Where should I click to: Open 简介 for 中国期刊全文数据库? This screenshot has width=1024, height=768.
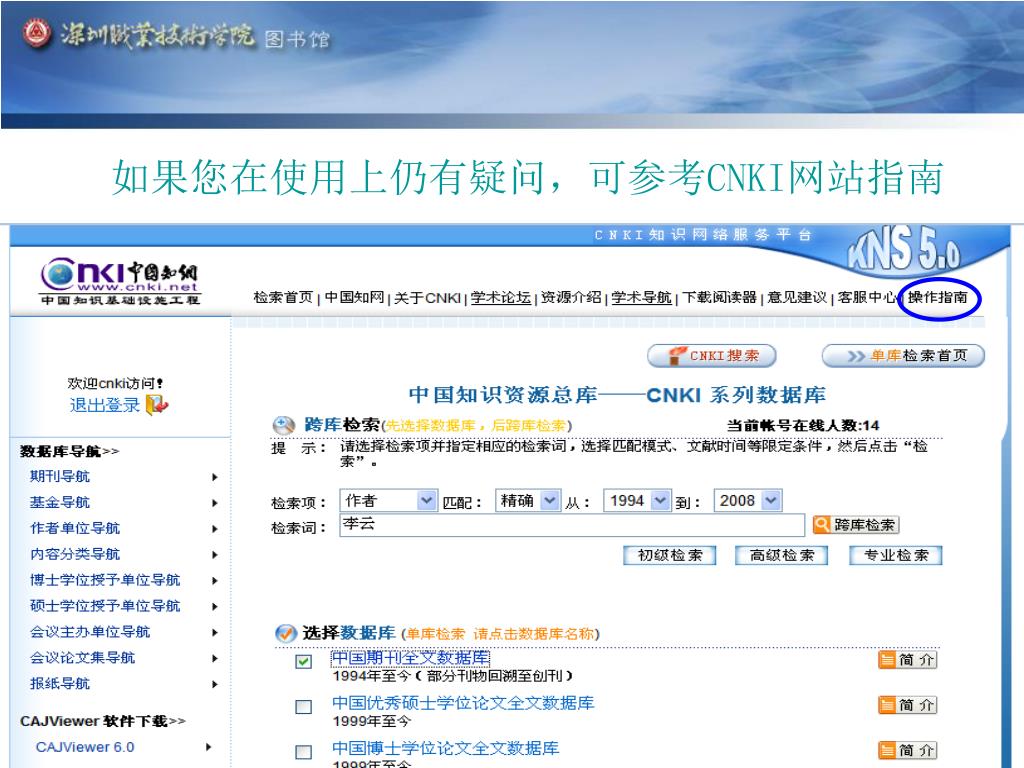tap(907, 660)
